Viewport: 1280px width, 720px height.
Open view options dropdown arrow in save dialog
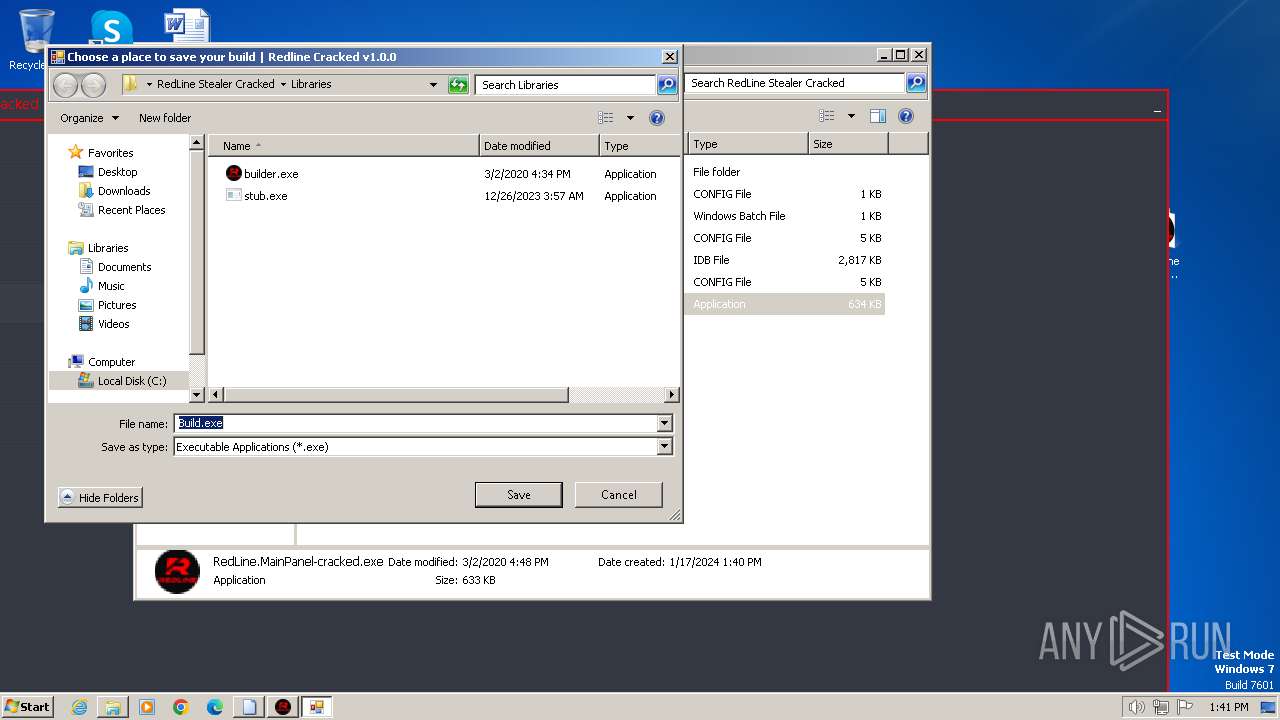pyautogui.click(x=630, y=118)
